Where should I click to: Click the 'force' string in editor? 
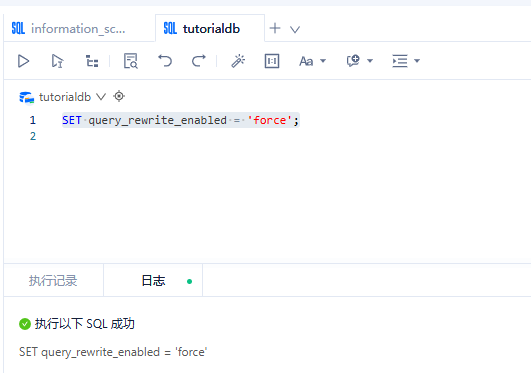click(270, 120)
